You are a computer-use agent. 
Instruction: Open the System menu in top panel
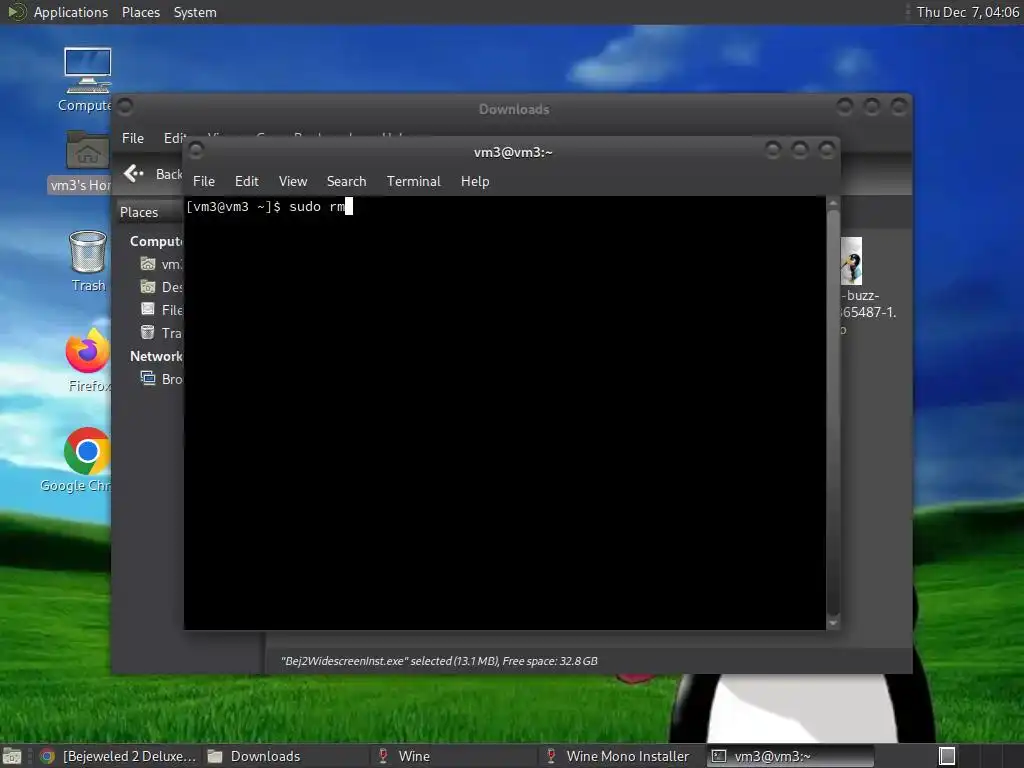coord(195,12)
